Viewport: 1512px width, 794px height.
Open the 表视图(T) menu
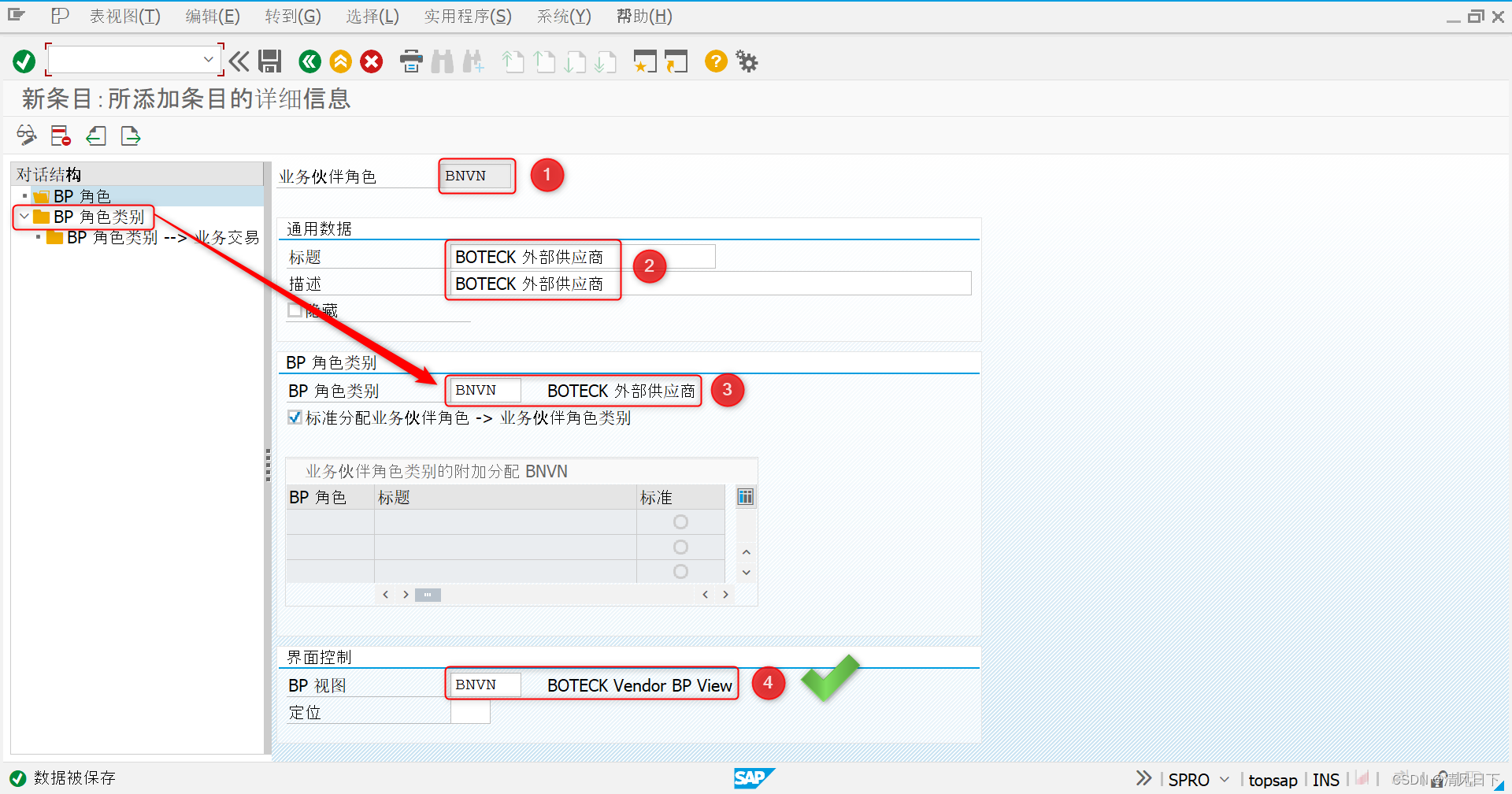[125, 16]
